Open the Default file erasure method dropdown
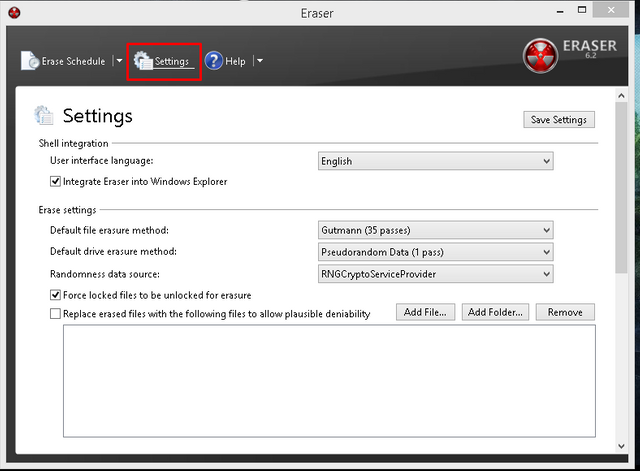This screenshot has width=640, height=471. coord(436,230)
